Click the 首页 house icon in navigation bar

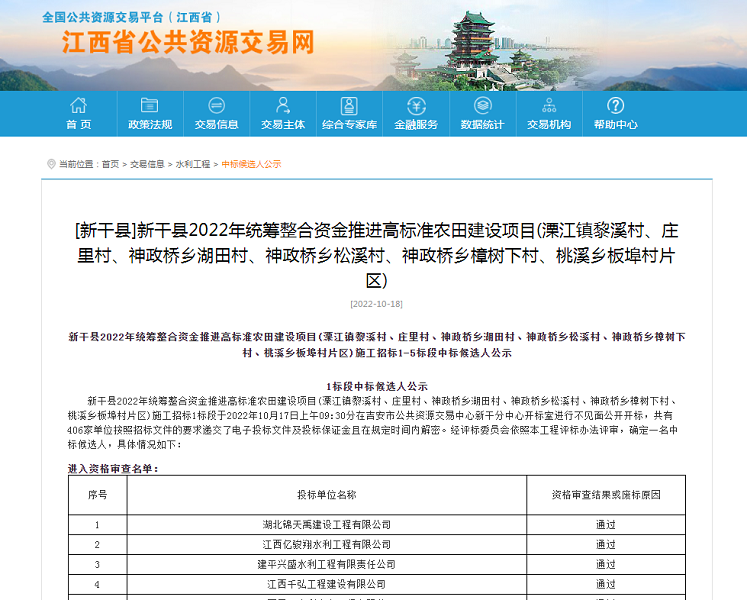pos(78,105)
